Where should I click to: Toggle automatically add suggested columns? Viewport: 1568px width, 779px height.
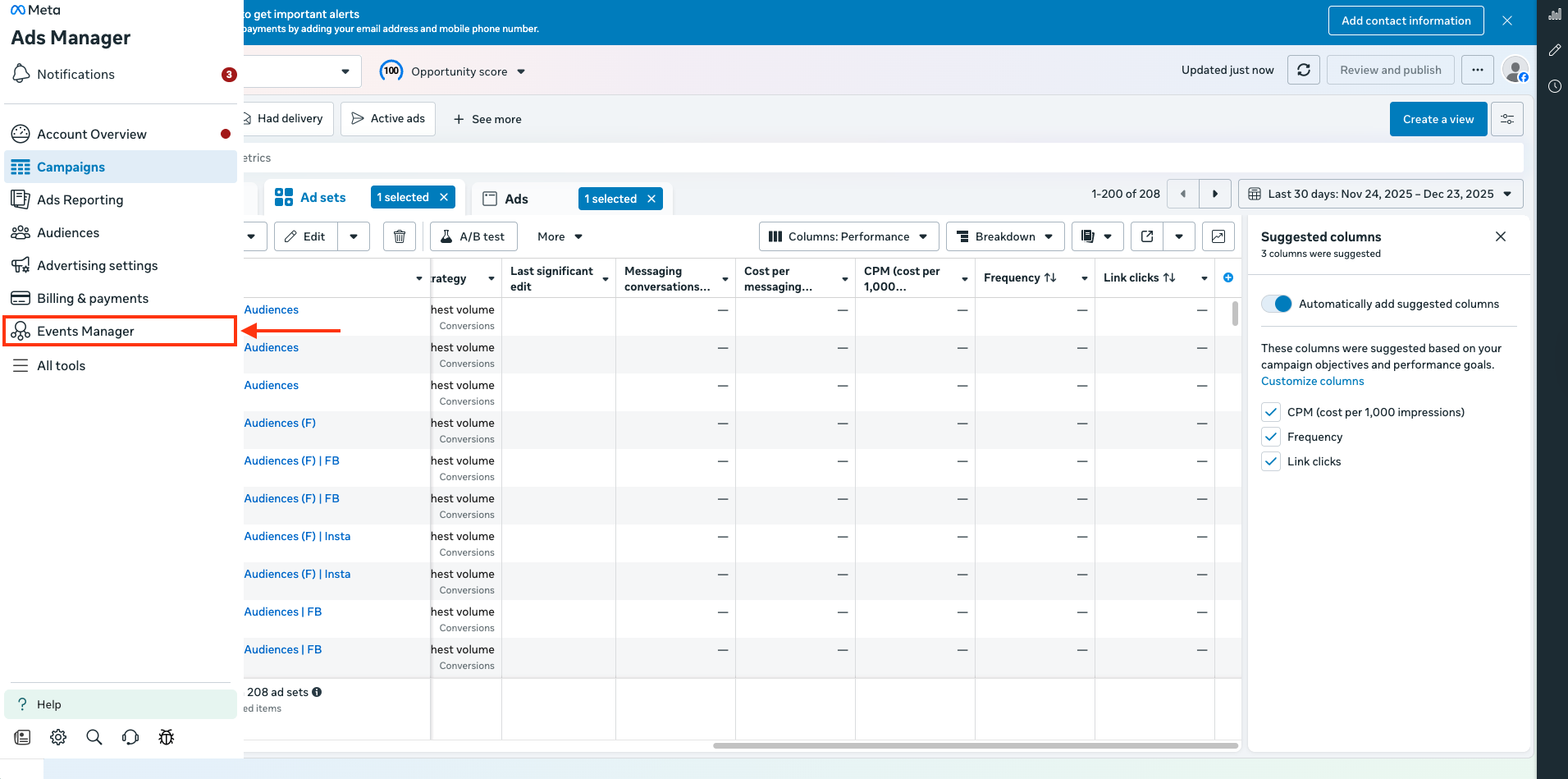pyautogui.click(x=1277, y=304)
